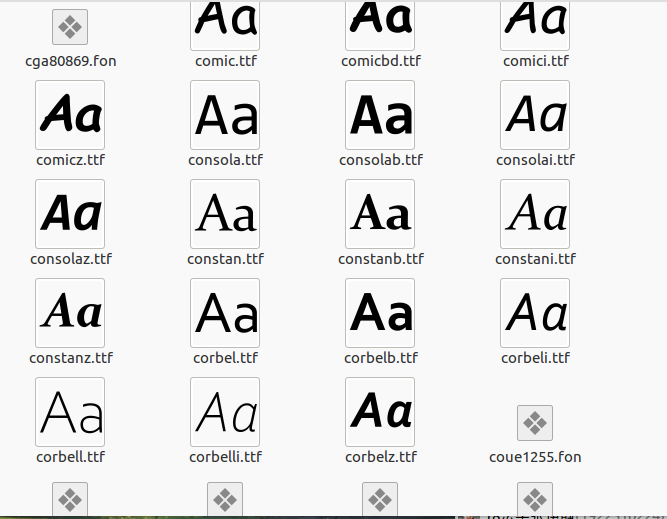Click the cga80869.fon filename label
The image size is (667, 519).
pos(71,61)
